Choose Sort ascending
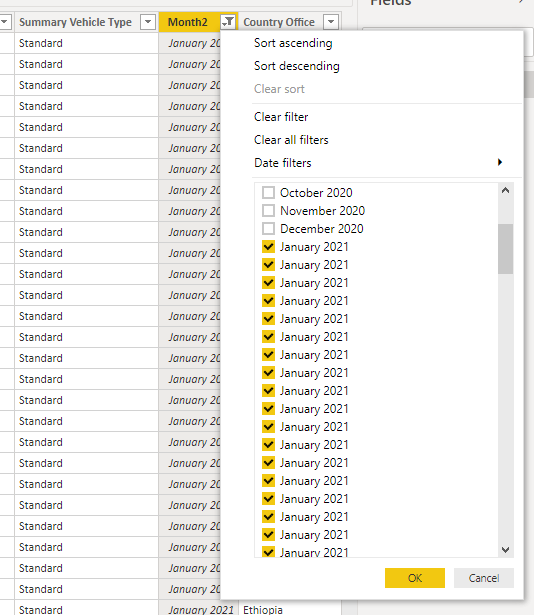The height and width of the screenshot is (615, 534). pyautogui.click(x=293, y=43)
